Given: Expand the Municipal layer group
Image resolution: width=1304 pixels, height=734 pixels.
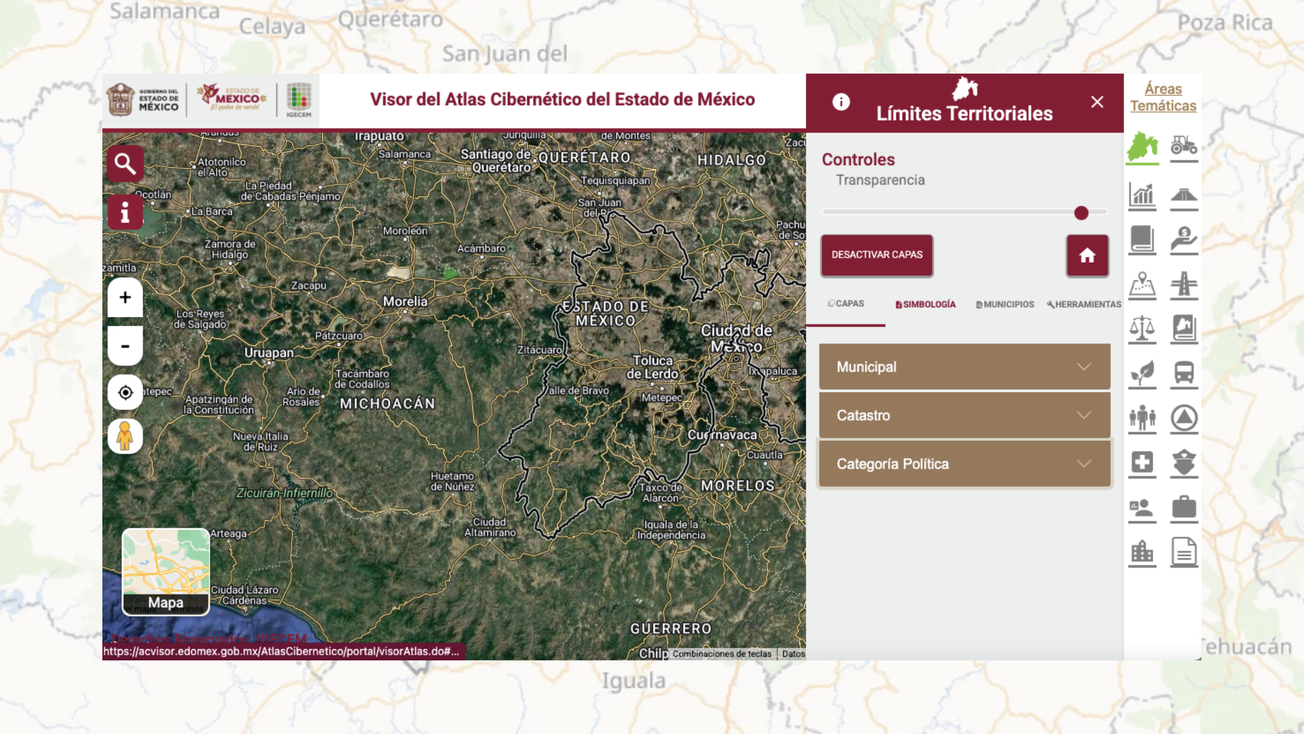Looking at the screenshot, I should click(x=964, y=366).
